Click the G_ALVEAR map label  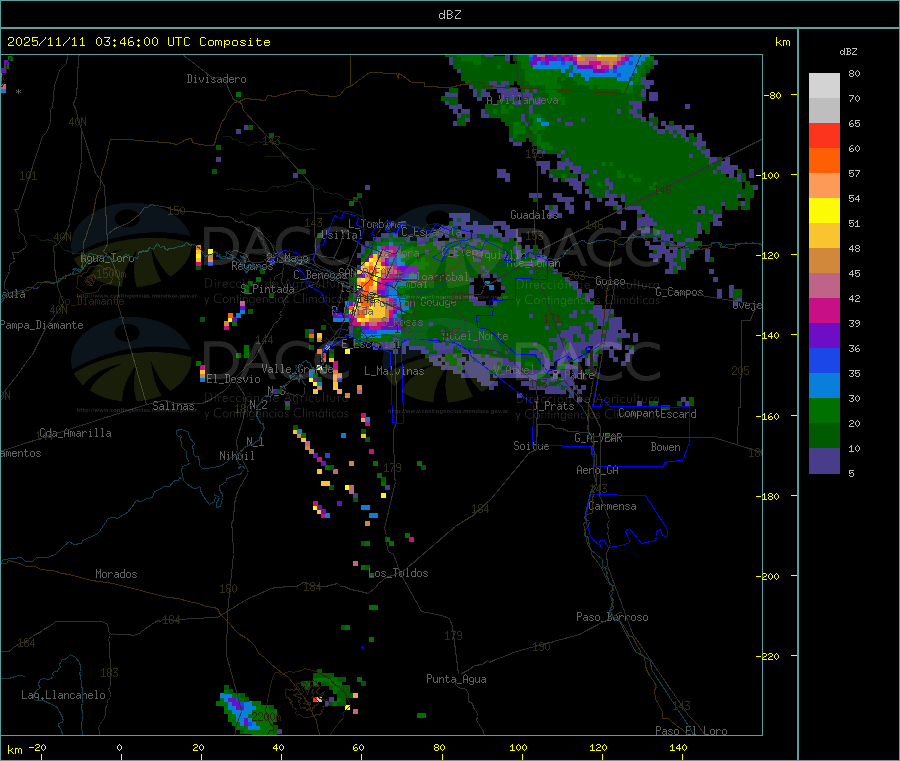[598, 438]
